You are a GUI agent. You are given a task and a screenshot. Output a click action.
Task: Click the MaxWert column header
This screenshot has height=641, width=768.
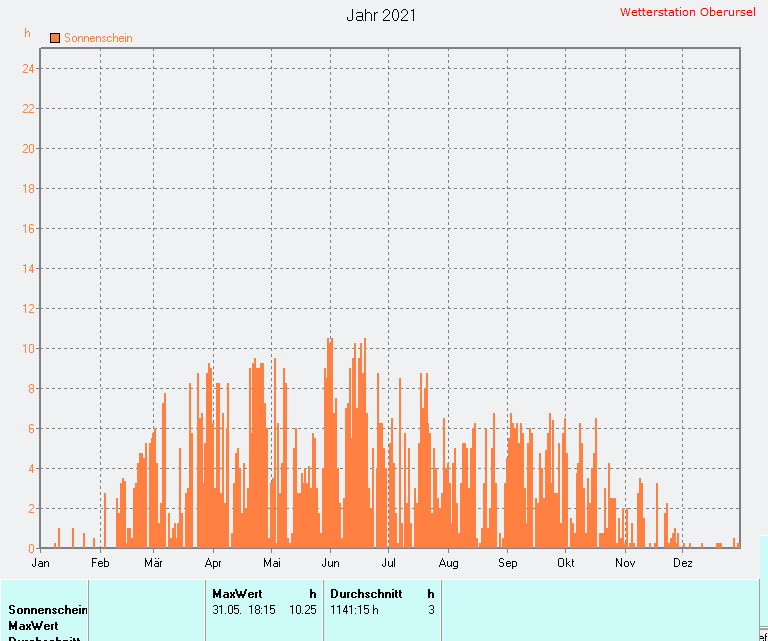point(237,594)
